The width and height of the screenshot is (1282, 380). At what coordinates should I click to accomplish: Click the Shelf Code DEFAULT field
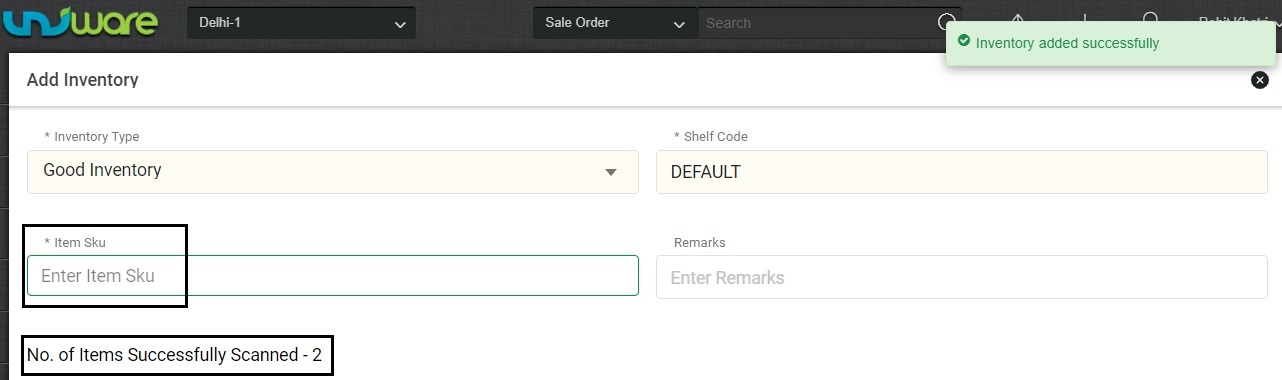pos(962,172)
